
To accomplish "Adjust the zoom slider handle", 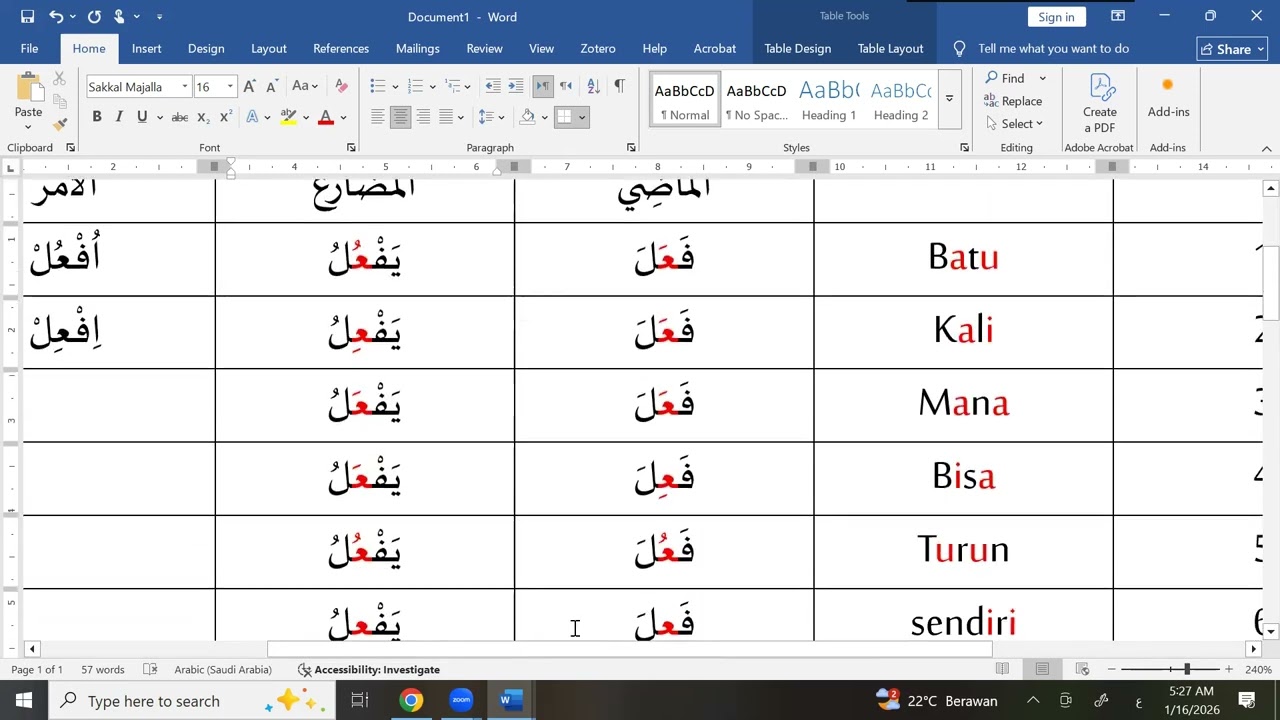I will coord(1187,669).
